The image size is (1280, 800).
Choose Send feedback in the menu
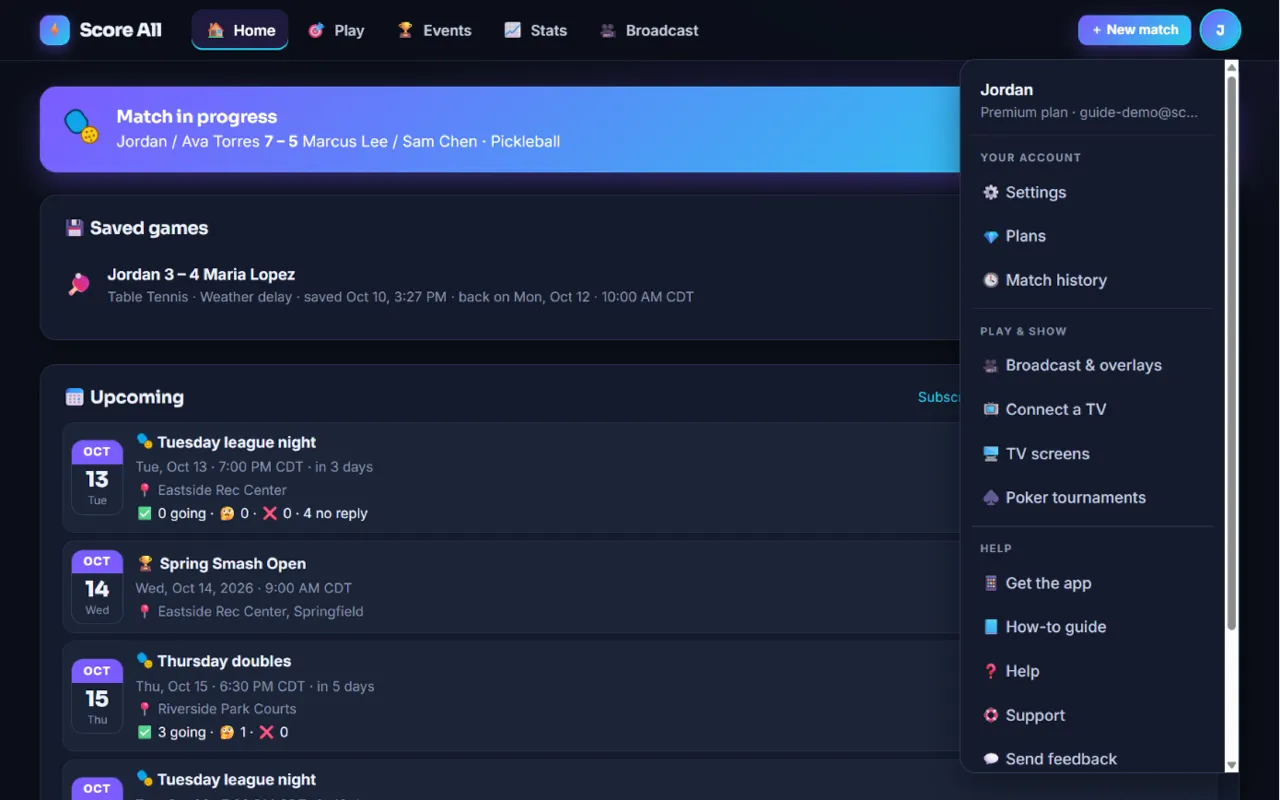pyautogui.click(x=1093, y=759)
